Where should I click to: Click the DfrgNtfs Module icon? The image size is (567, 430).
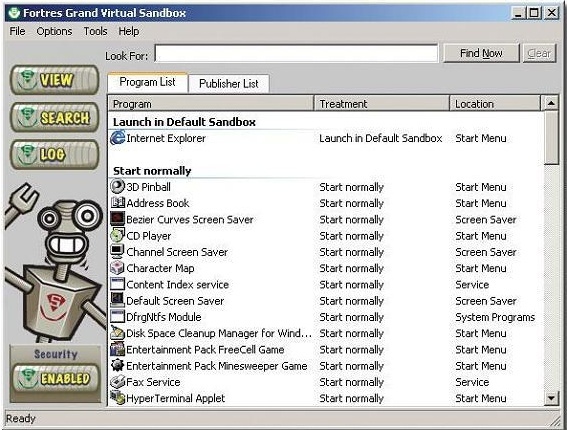click(x=118, y=316)
